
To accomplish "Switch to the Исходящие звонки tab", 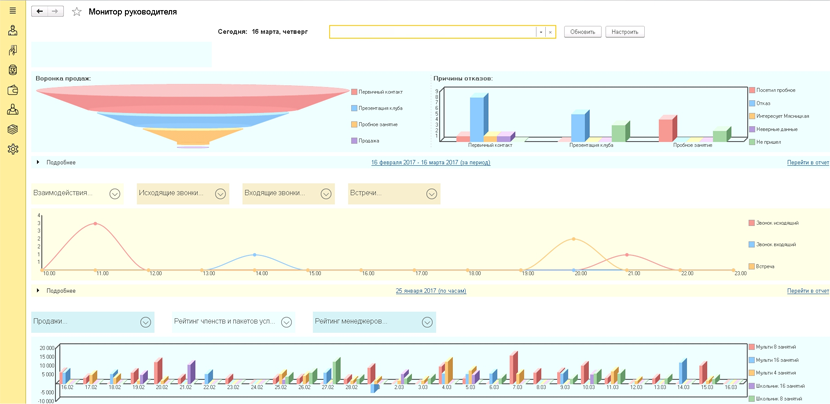I will (171, 193).
